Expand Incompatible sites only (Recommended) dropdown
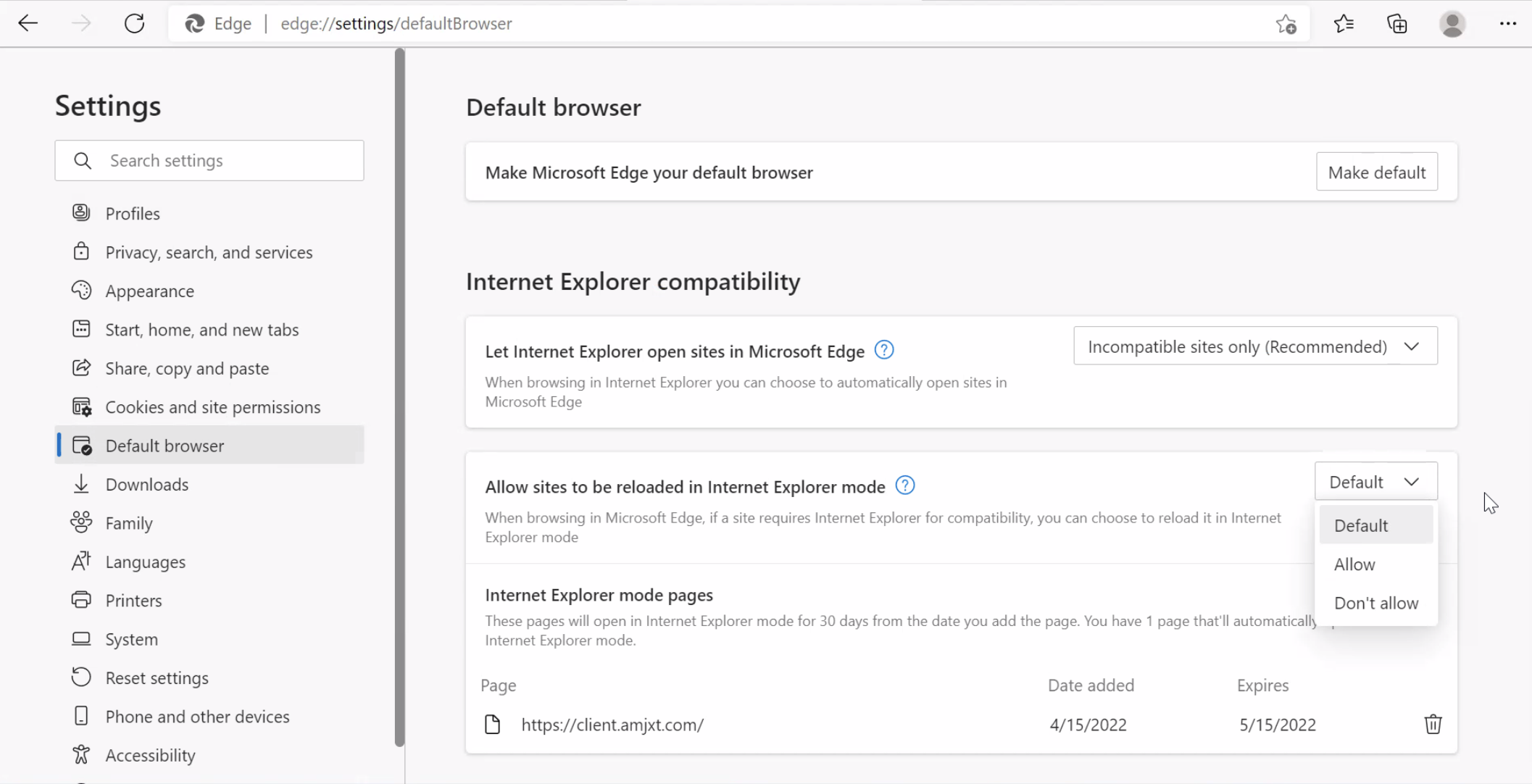 (1255, 346)
